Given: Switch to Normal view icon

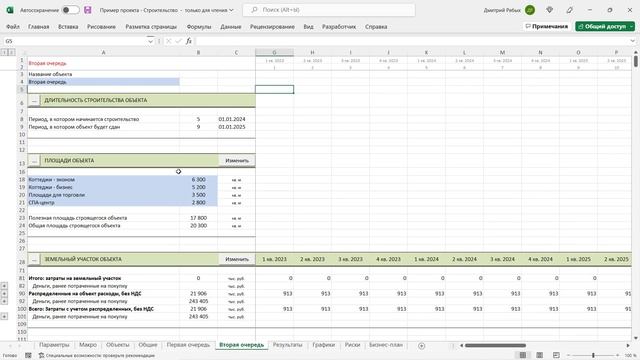Looking at the screenshot, I should point(522,355).
